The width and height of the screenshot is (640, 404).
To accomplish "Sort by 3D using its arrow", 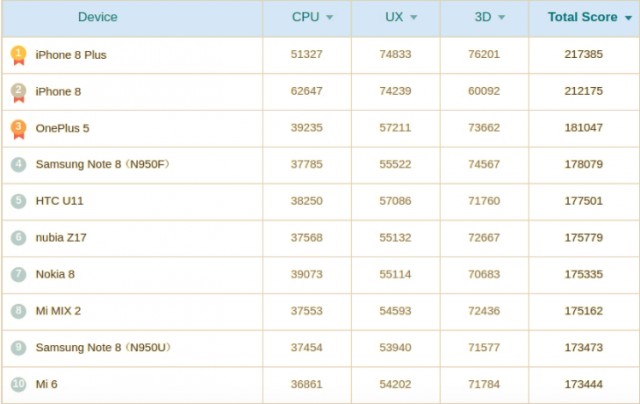I will click(x=502, y=17).
